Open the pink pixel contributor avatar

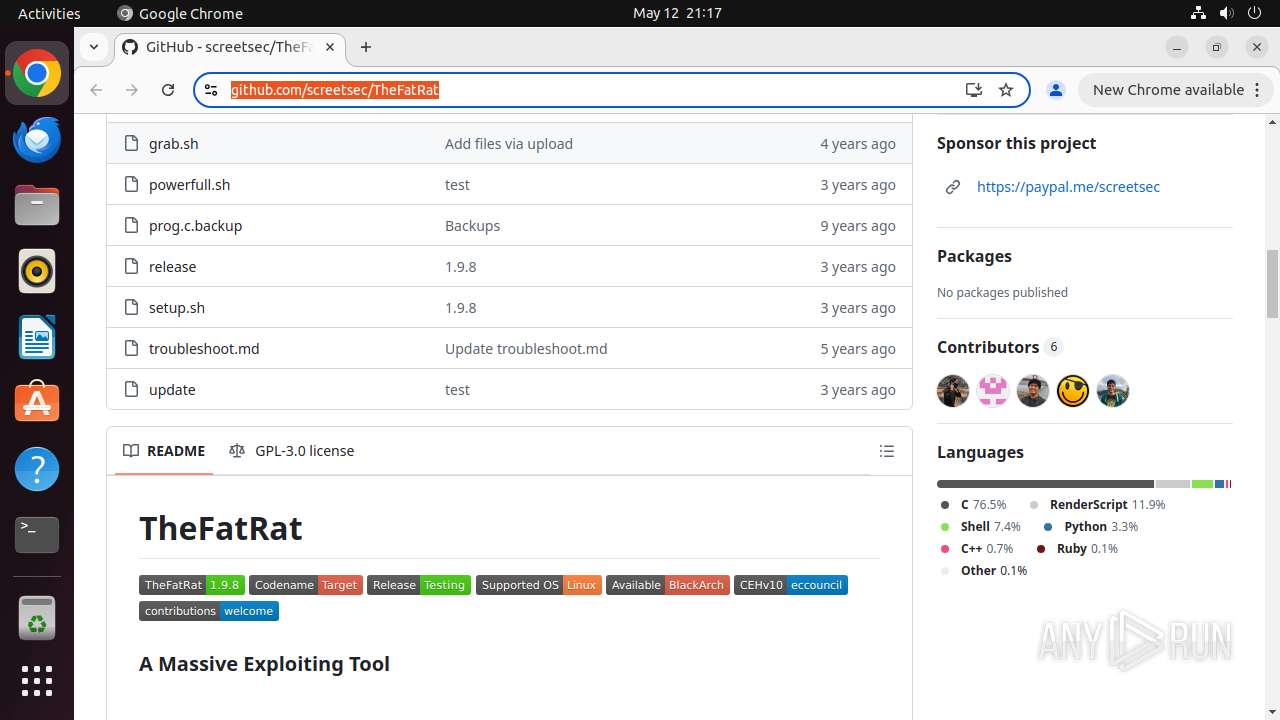pos(993,391)
